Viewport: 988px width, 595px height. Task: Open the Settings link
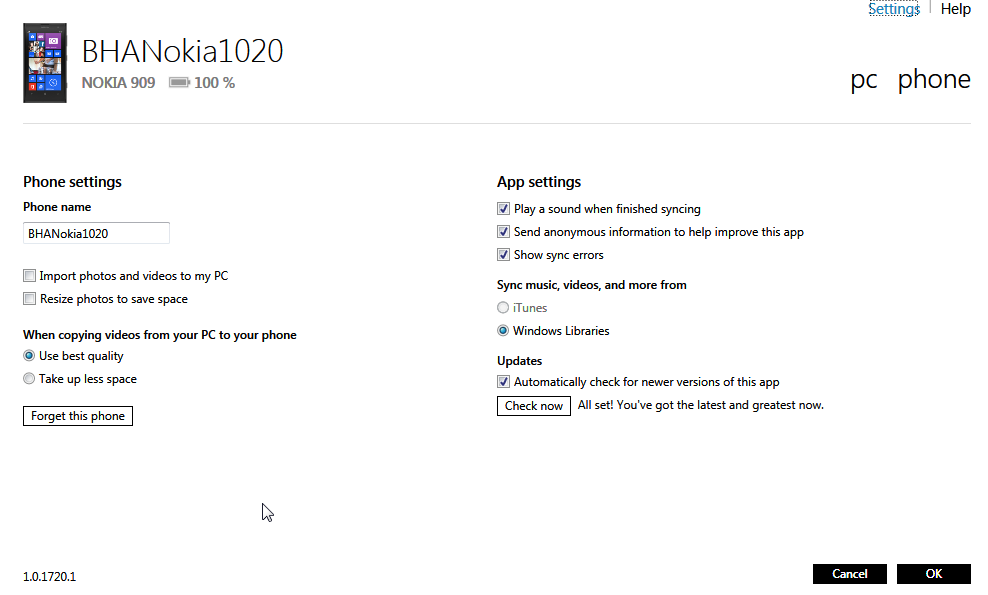point(893,9)
